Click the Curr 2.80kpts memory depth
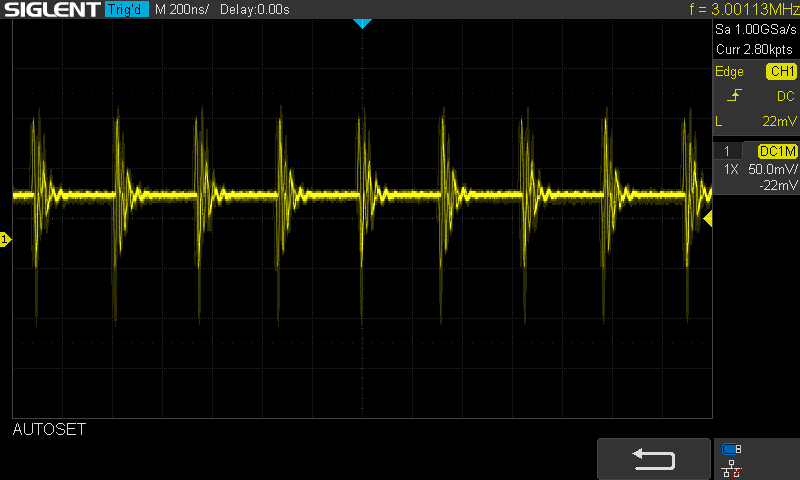 click(x=754, y=49)
